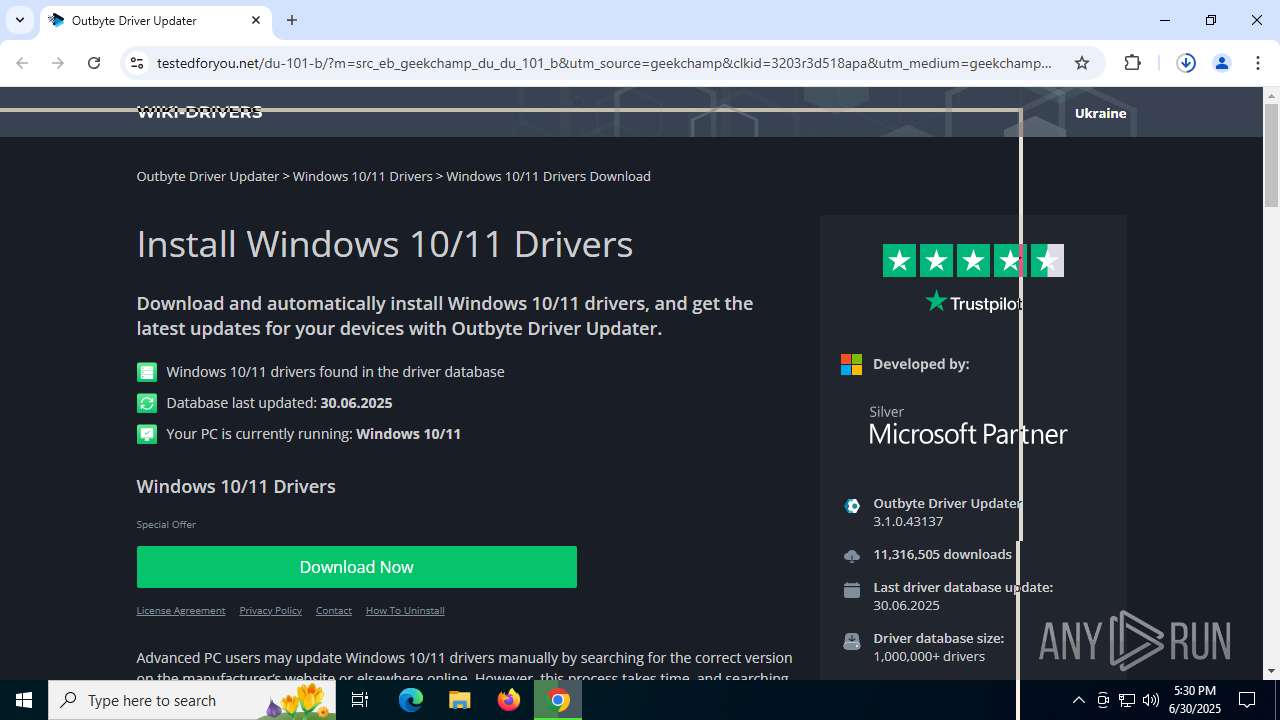Viewport: 1280px width, 720px height.
Task: View site information icon in address bar
Action: click(137, 63)
